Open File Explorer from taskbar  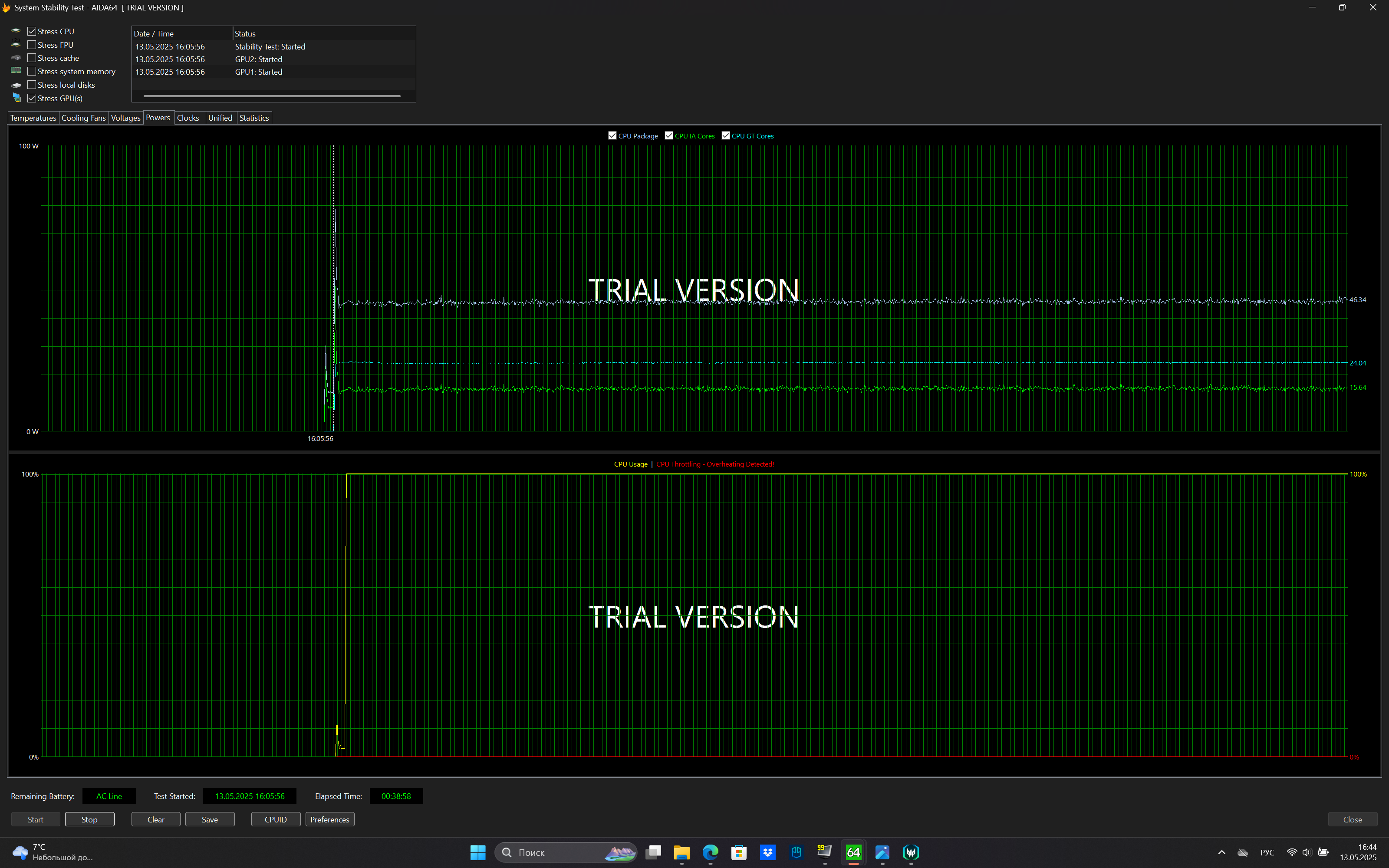click(x=681, y=852)
